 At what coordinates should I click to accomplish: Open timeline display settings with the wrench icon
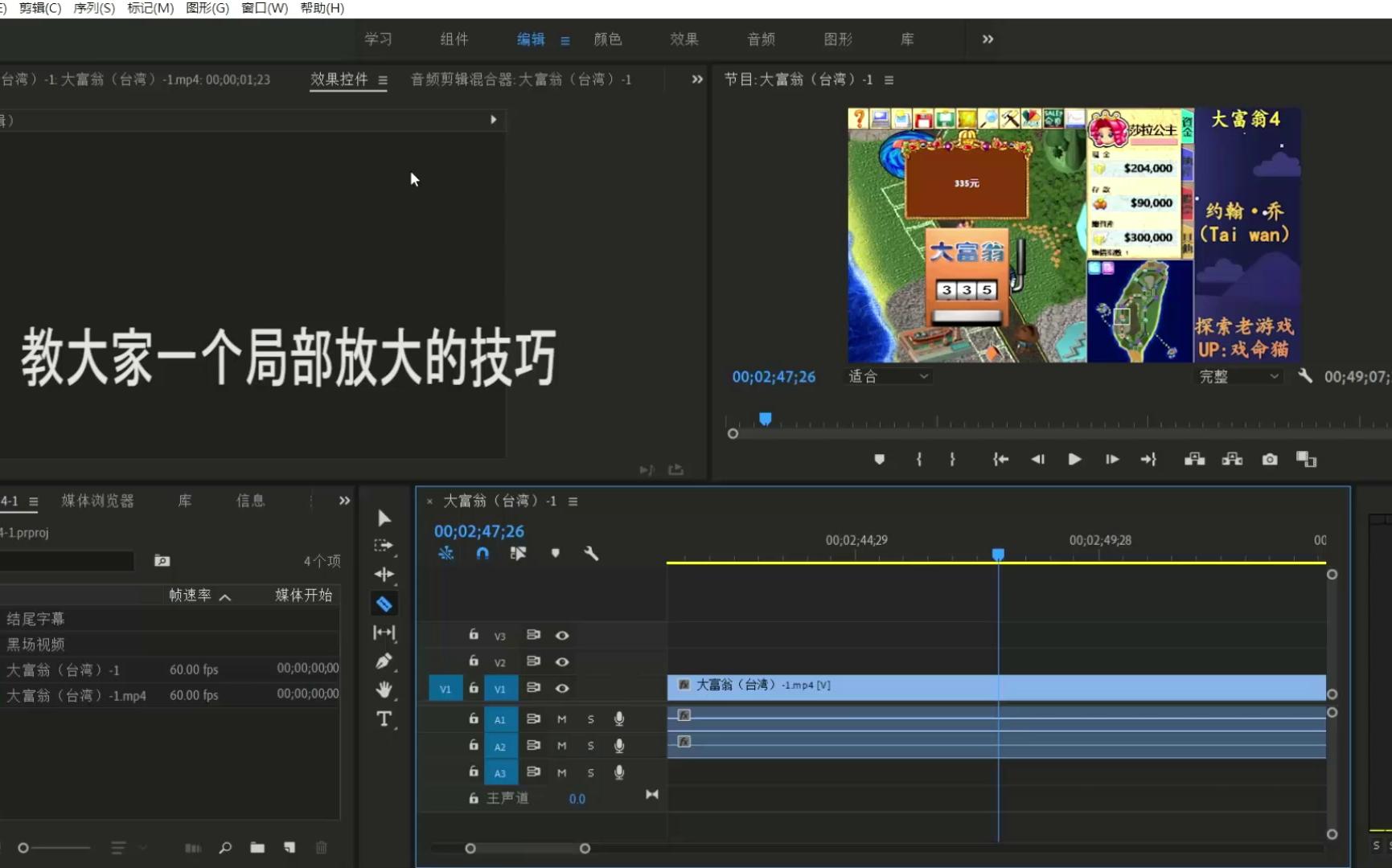[592, 553]
